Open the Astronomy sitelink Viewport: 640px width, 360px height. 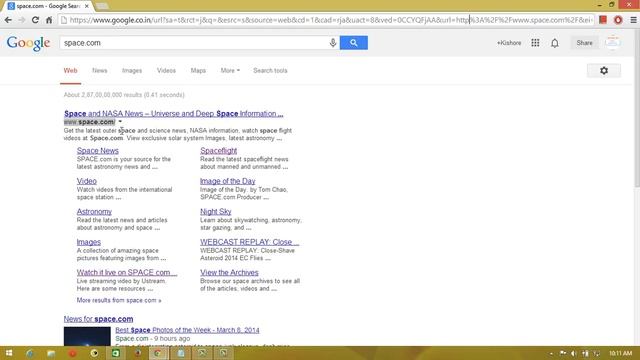tap(94, 211)
